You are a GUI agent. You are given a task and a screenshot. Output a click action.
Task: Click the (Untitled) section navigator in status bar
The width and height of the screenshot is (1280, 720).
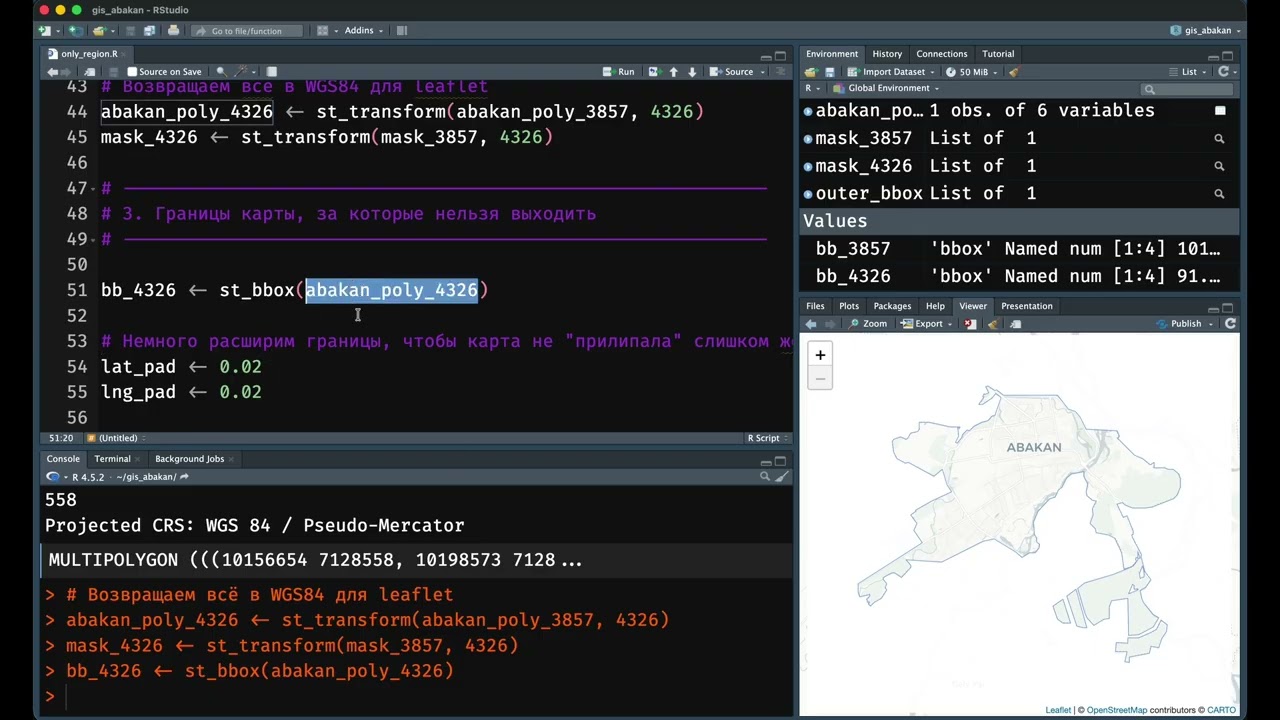(115, 438)
